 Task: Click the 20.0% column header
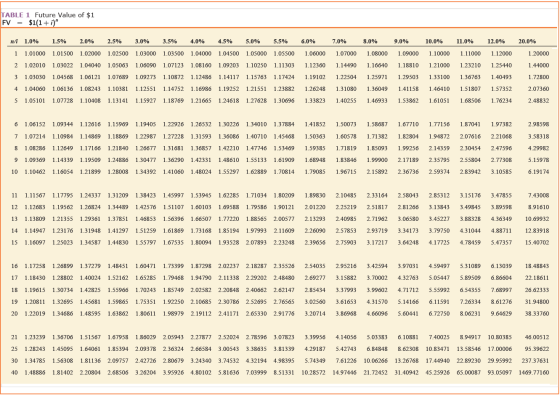527,41
